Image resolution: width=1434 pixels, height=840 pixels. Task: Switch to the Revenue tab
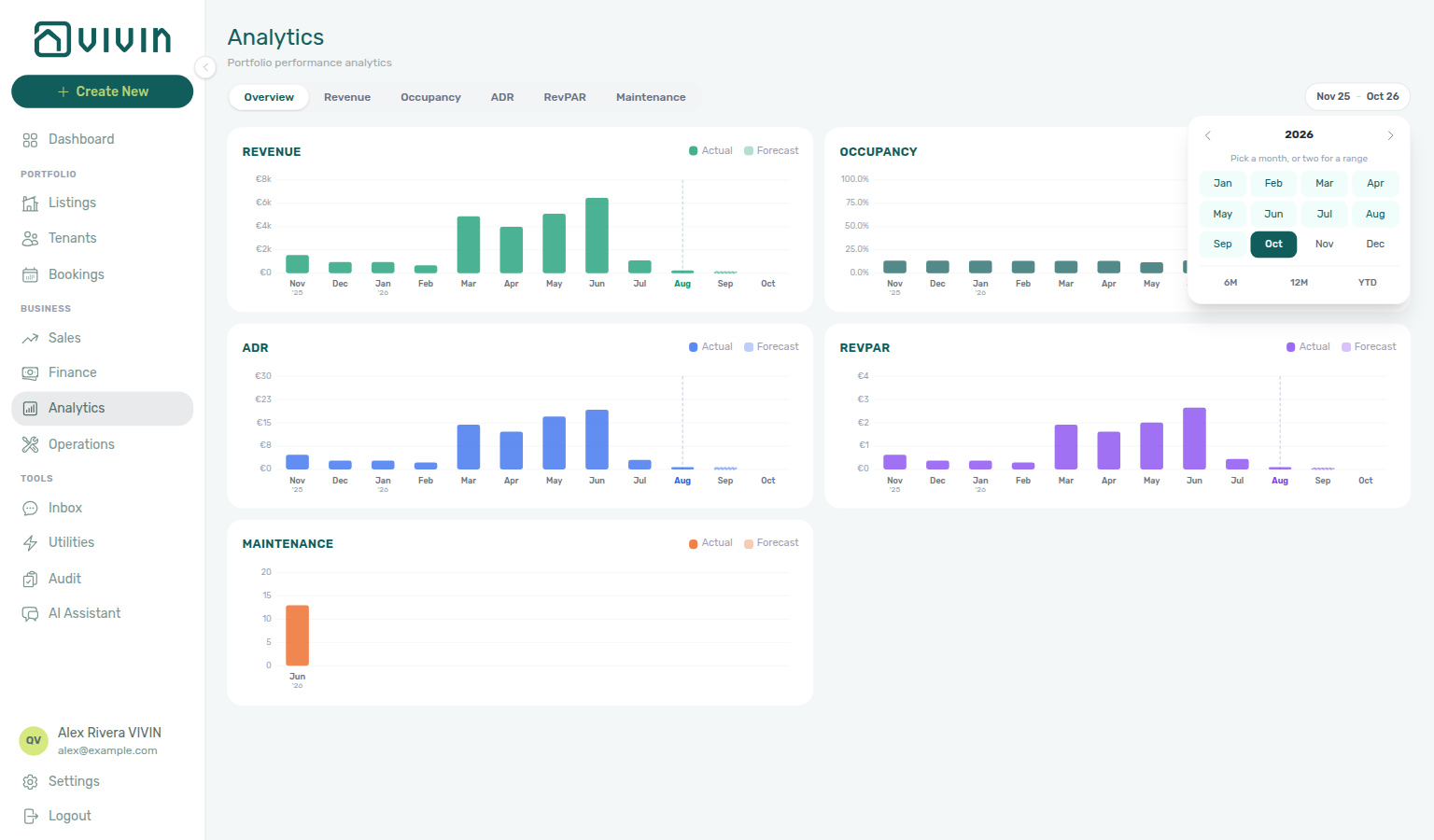click(x=347, y=97)
